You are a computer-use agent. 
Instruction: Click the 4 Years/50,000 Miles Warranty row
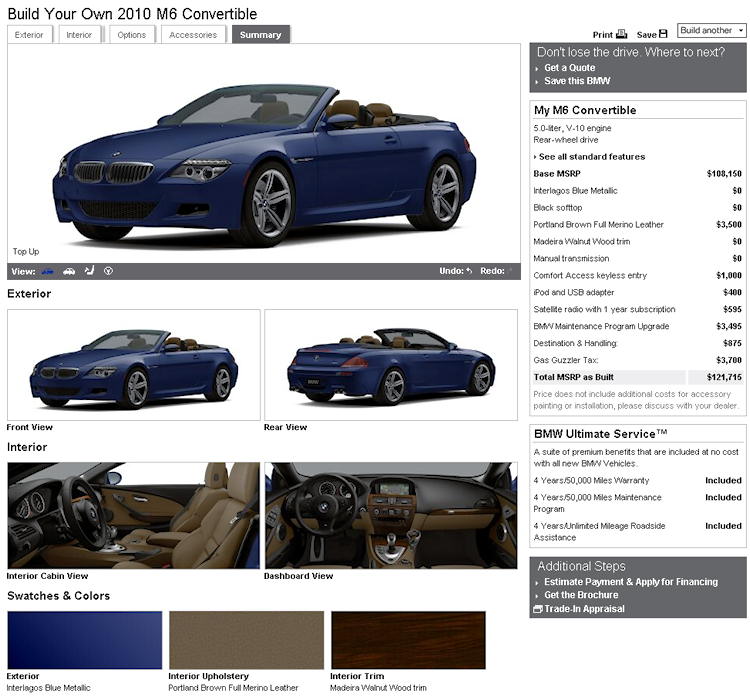coord(638,481)
